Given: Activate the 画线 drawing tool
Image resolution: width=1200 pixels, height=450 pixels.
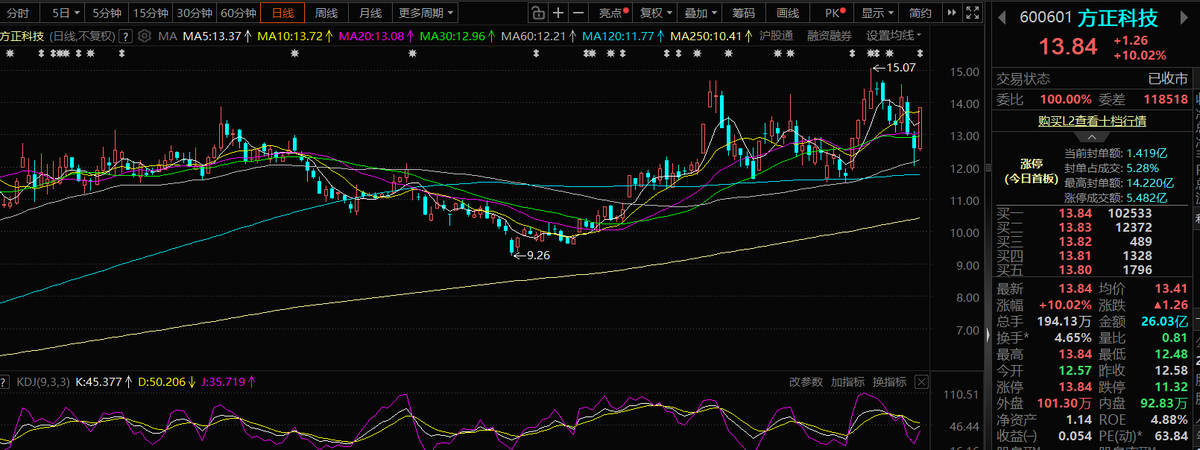Looking at the screenshot, I should coord(788,13).
